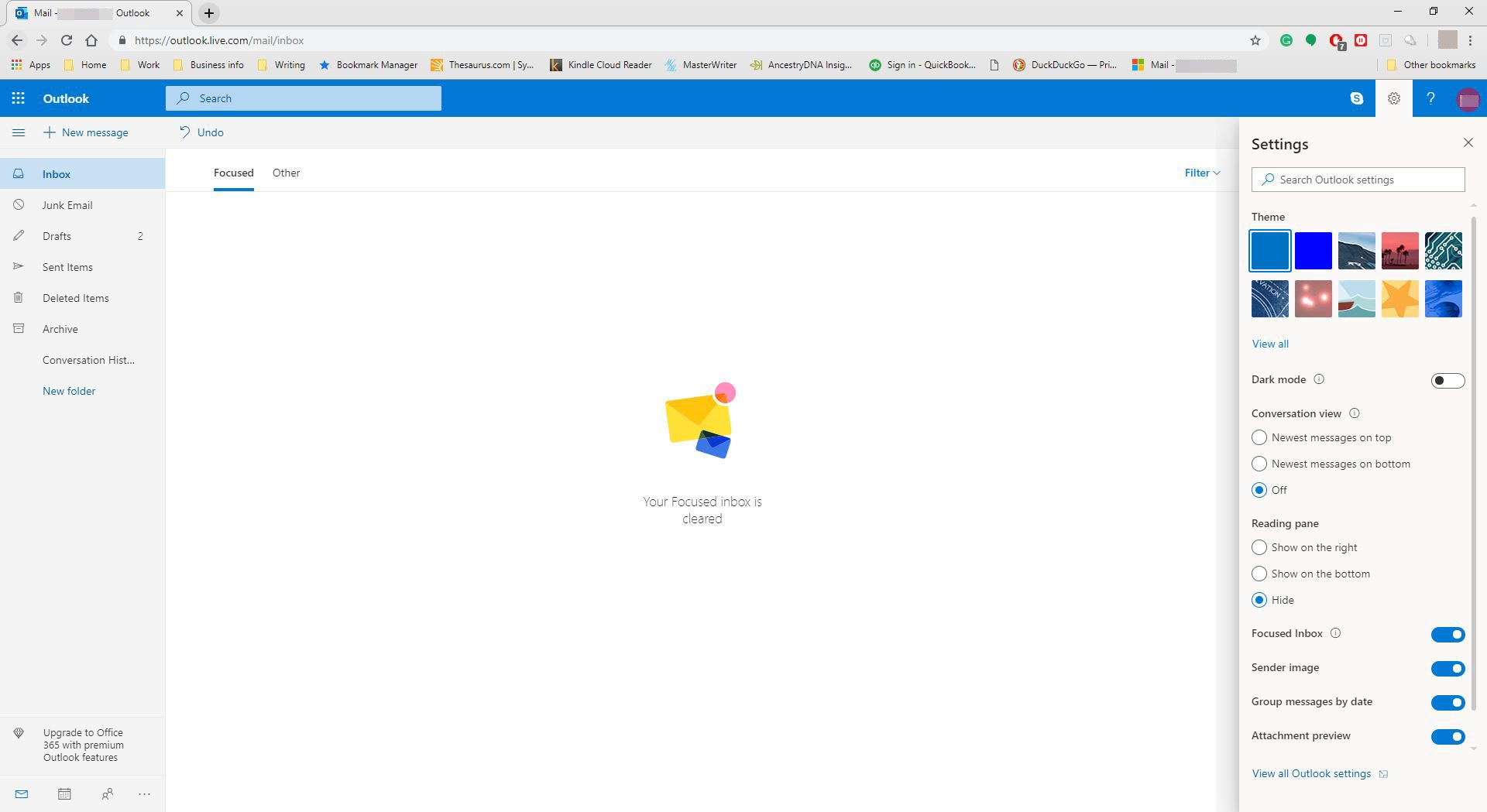The width and height of the screenshot is (1487, 812).
Task: Open the diamond upgrade to Office 365
Action: pos(19,733)
